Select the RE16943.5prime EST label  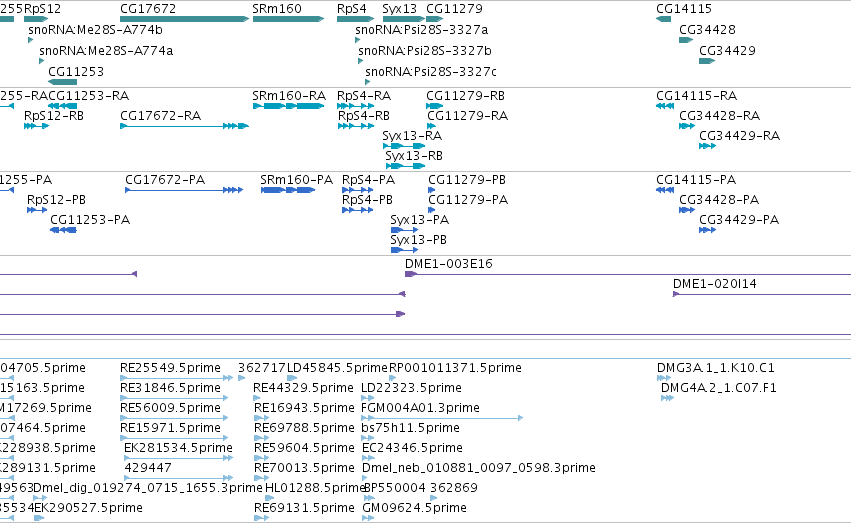(304, 408)
